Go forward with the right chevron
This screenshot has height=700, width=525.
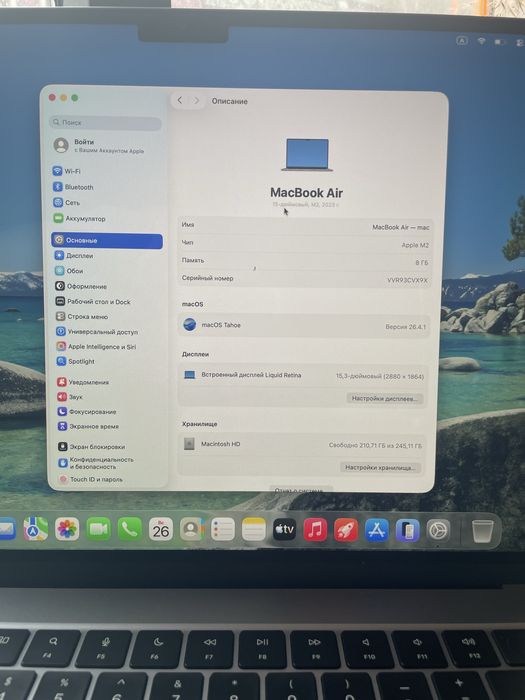196,101
